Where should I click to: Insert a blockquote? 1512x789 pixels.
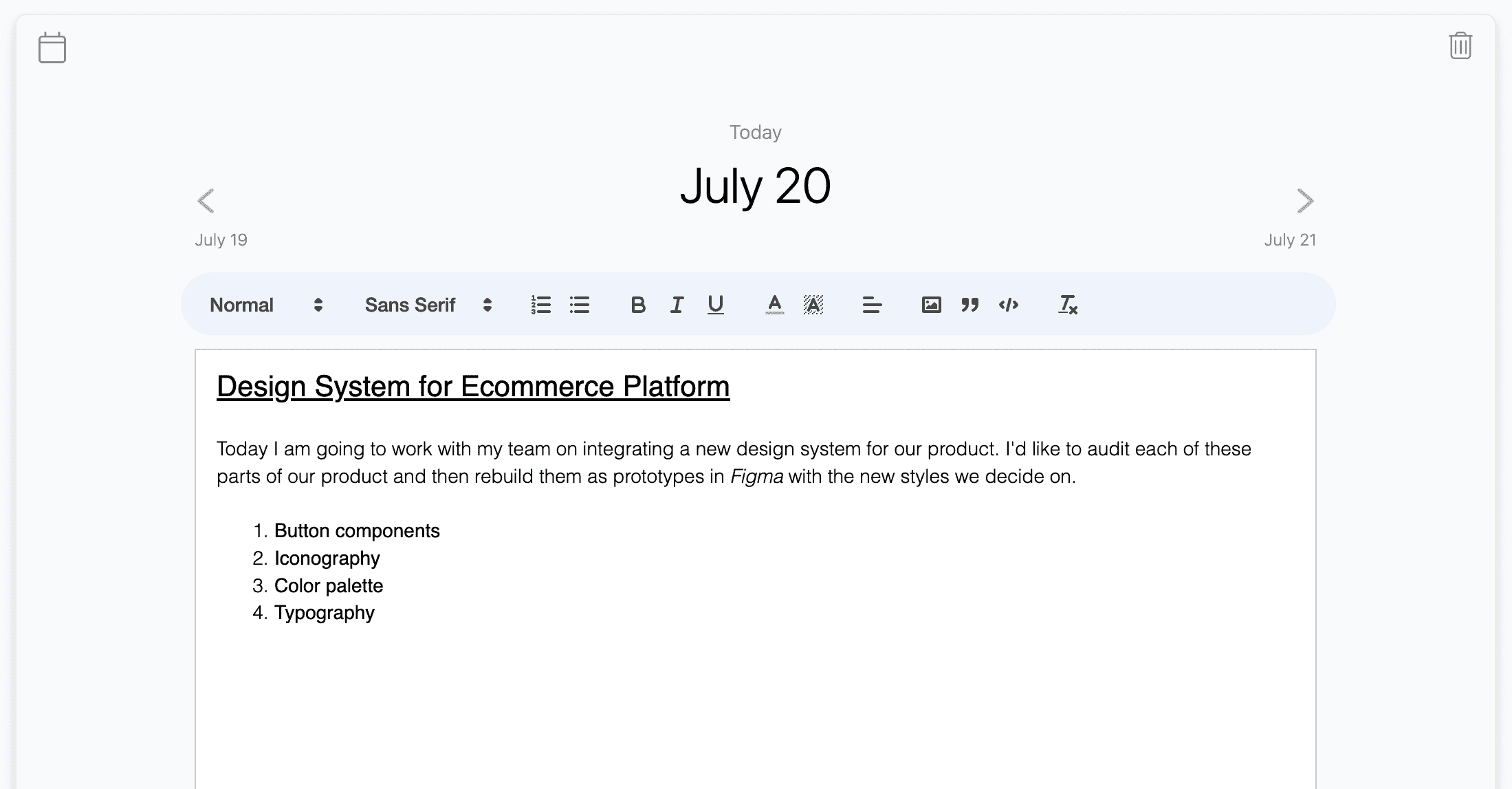[x=970, y=305]
